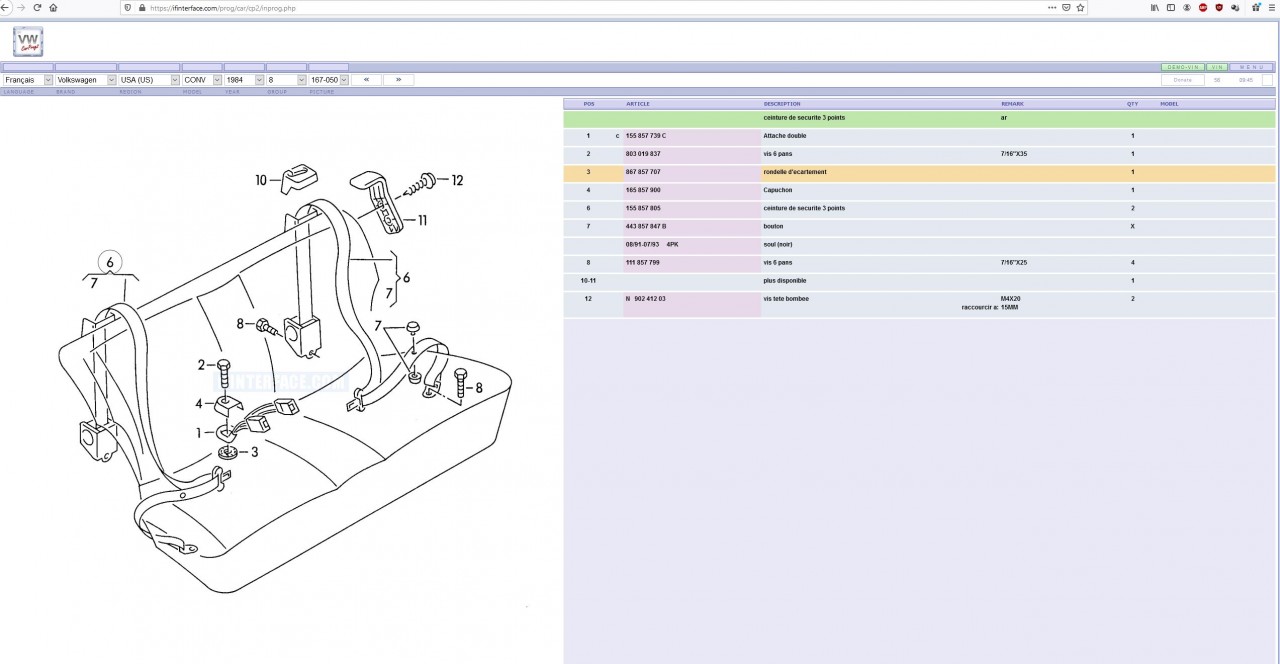Advance to next picture with » button

tap(398, 80)
